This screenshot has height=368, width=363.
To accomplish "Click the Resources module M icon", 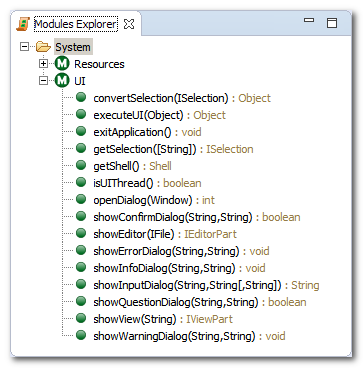I will coord(62,63).
